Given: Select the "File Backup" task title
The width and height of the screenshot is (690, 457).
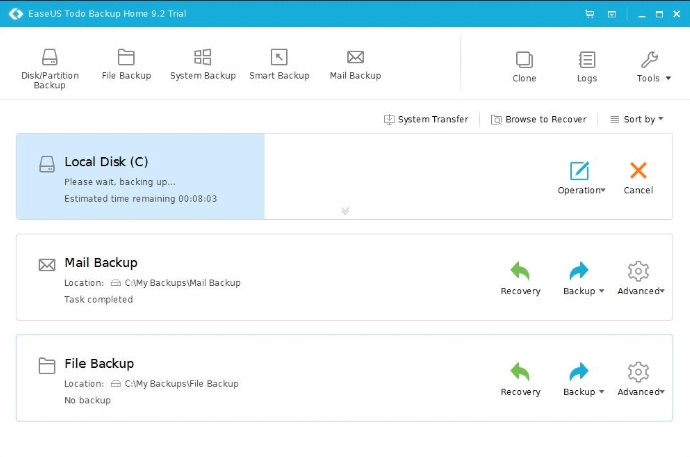Looking at the screenshot, I should coord(99,364).
